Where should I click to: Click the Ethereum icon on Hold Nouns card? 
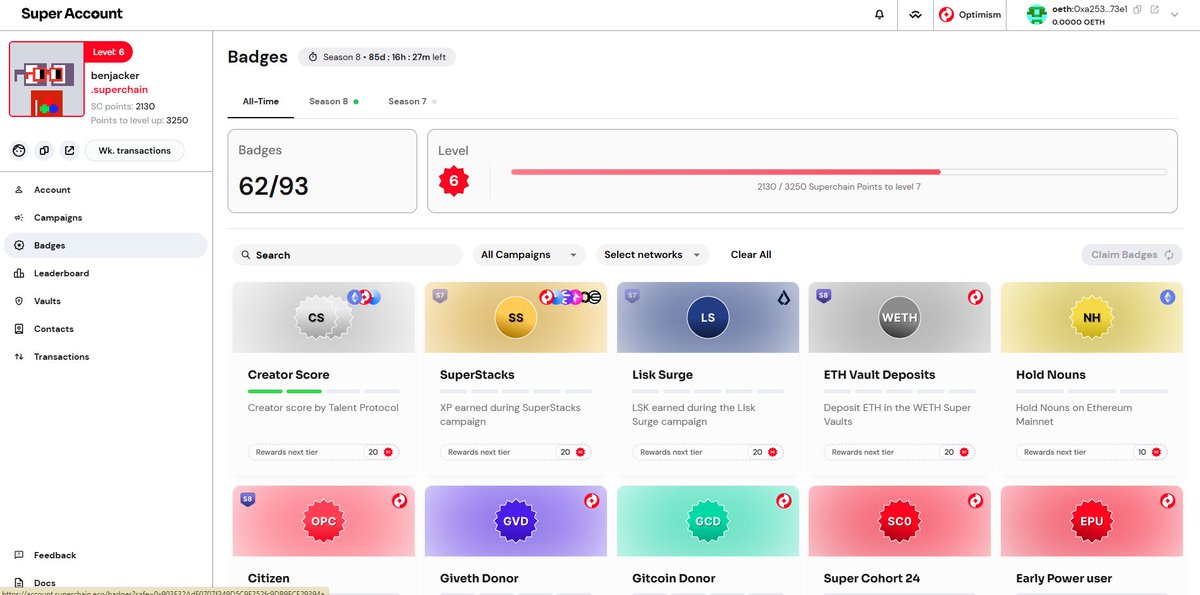pos(1167,297)
